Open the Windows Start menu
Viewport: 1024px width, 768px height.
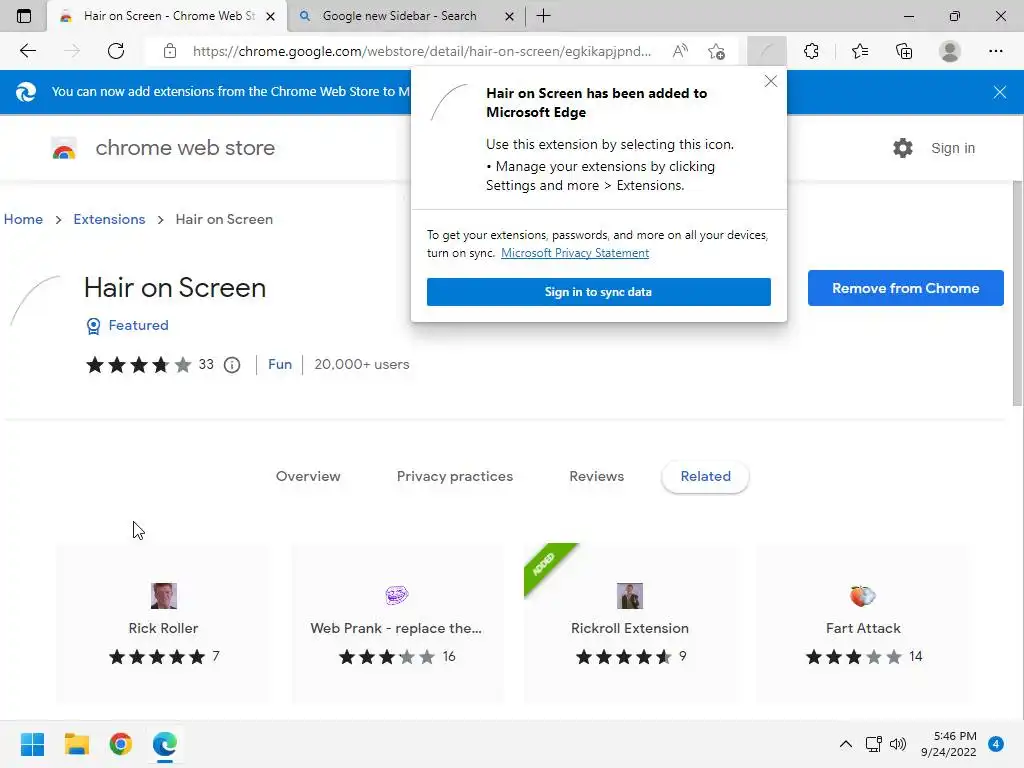click(32, 744)
